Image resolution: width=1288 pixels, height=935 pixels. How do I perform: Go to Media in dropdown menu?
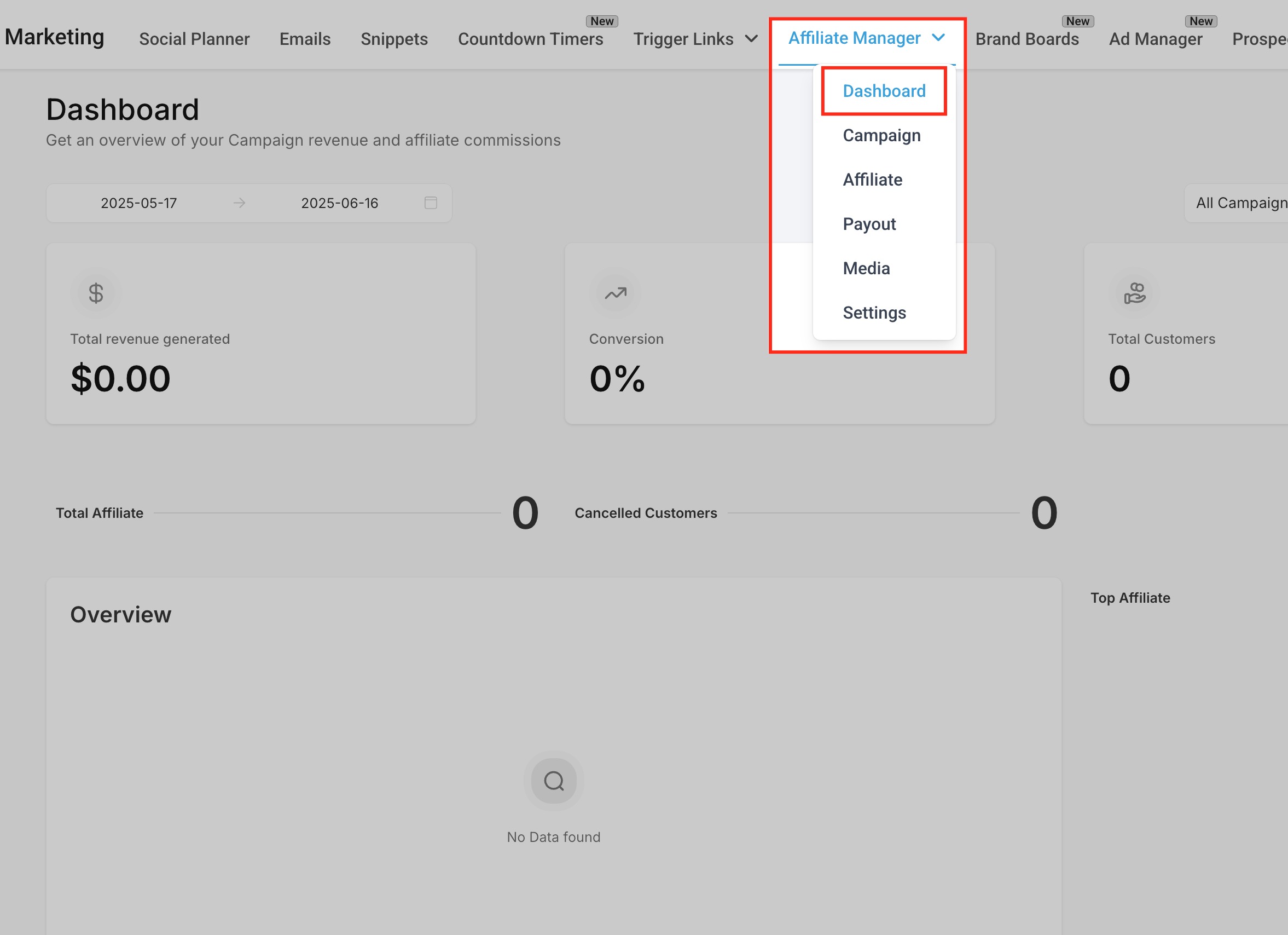(x=866, y=268)
